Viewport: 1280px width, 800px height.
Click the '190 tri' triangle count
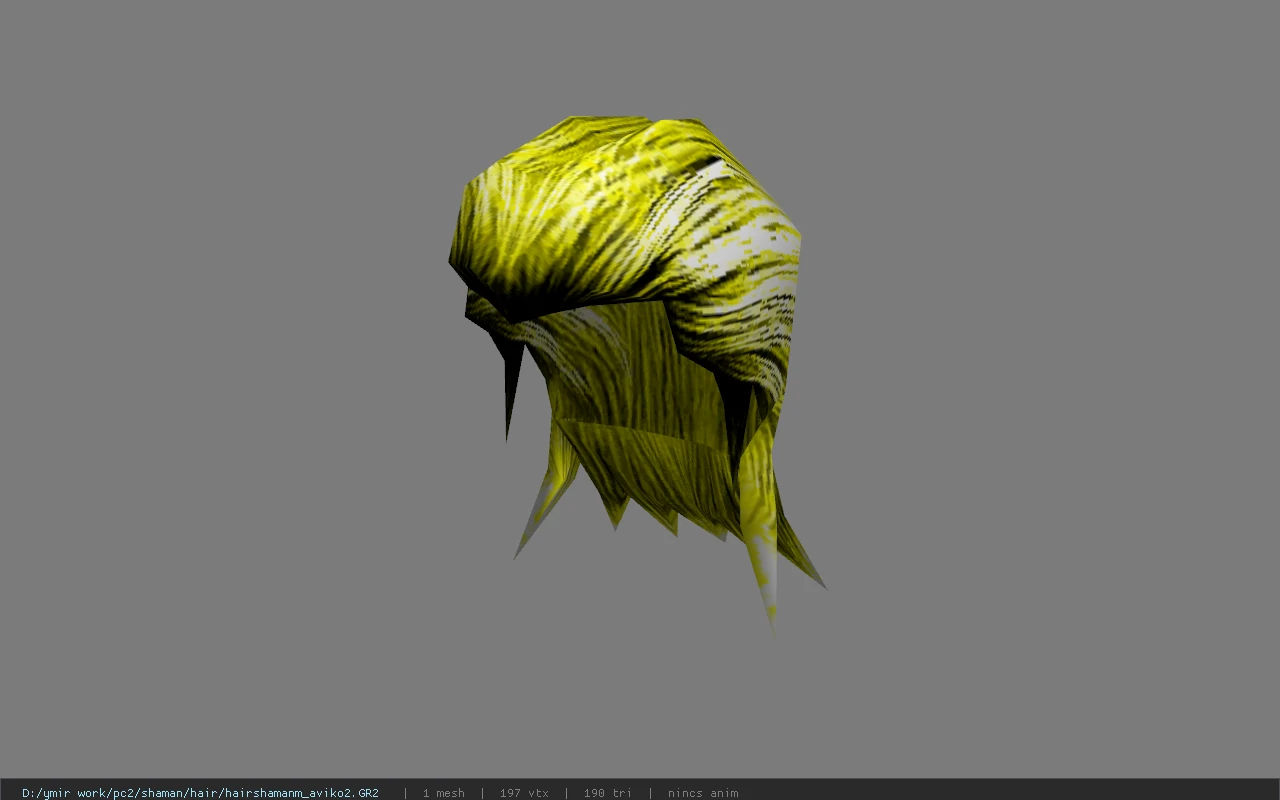click(x=608, y=793)
